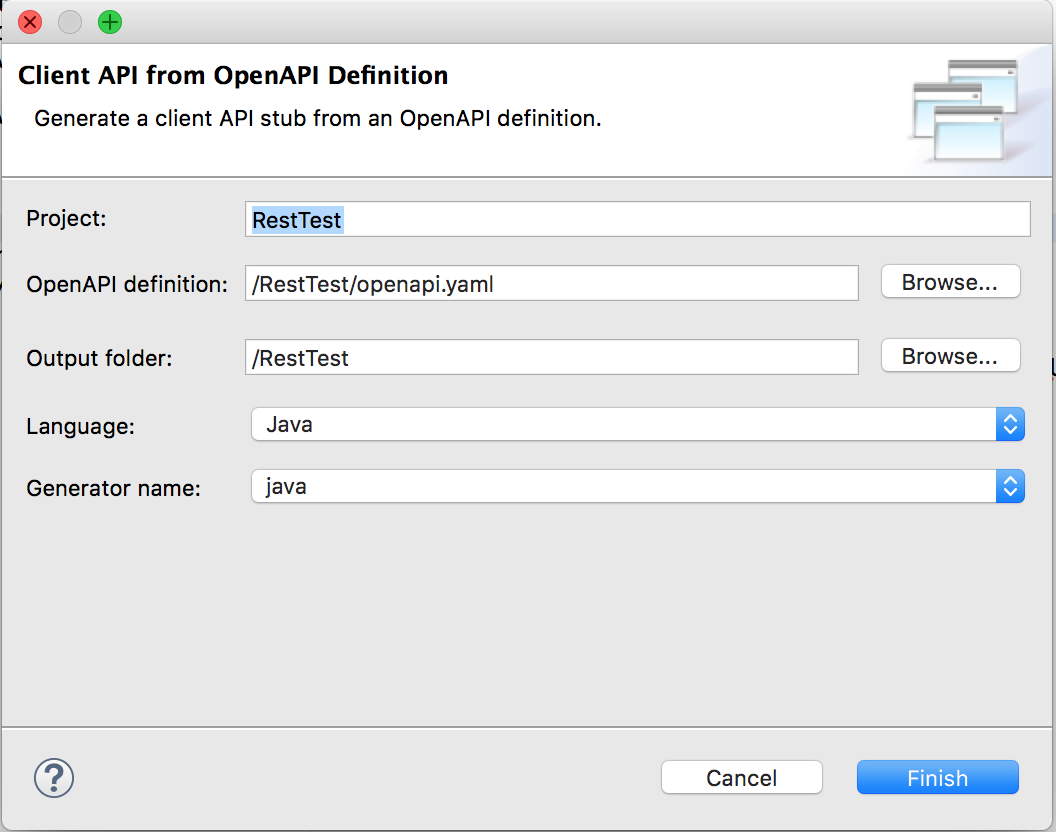Open the Language dropdown stepper arrows
Viewport: 1056px width, 832px height.
(x=1010, y=424)
